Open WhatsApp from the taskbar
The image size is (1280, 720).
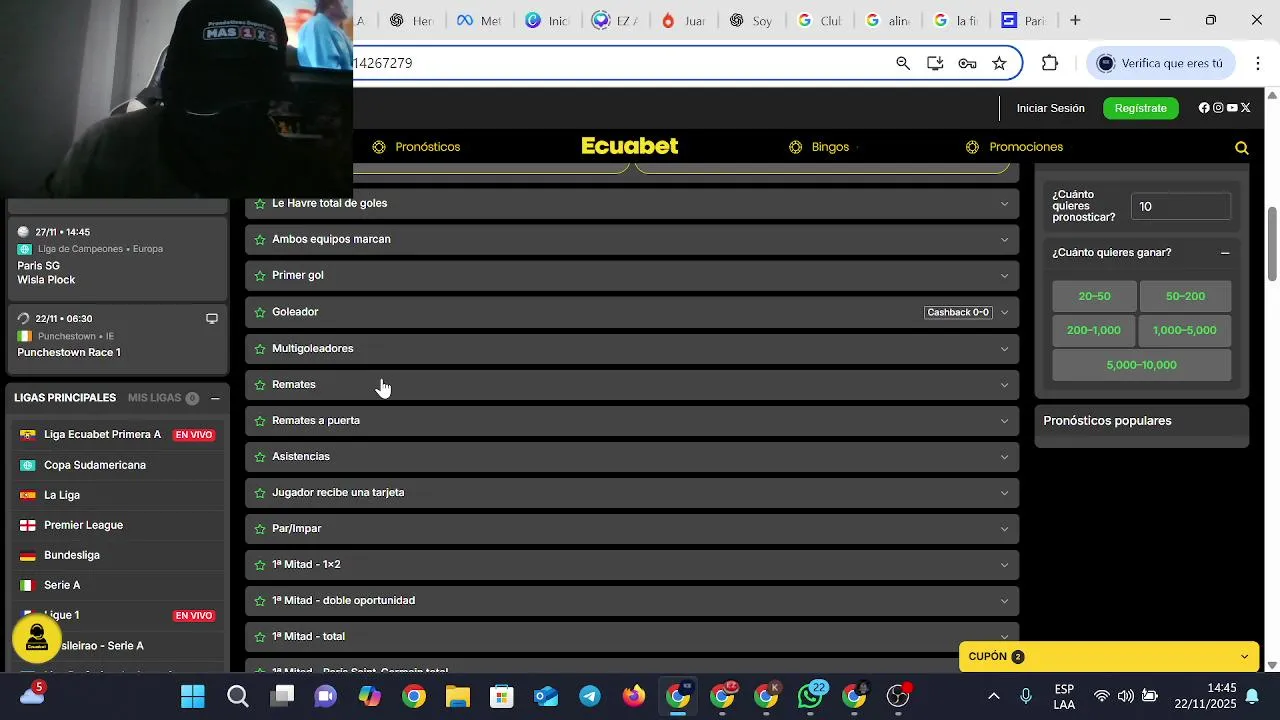(x=810, y=696)
